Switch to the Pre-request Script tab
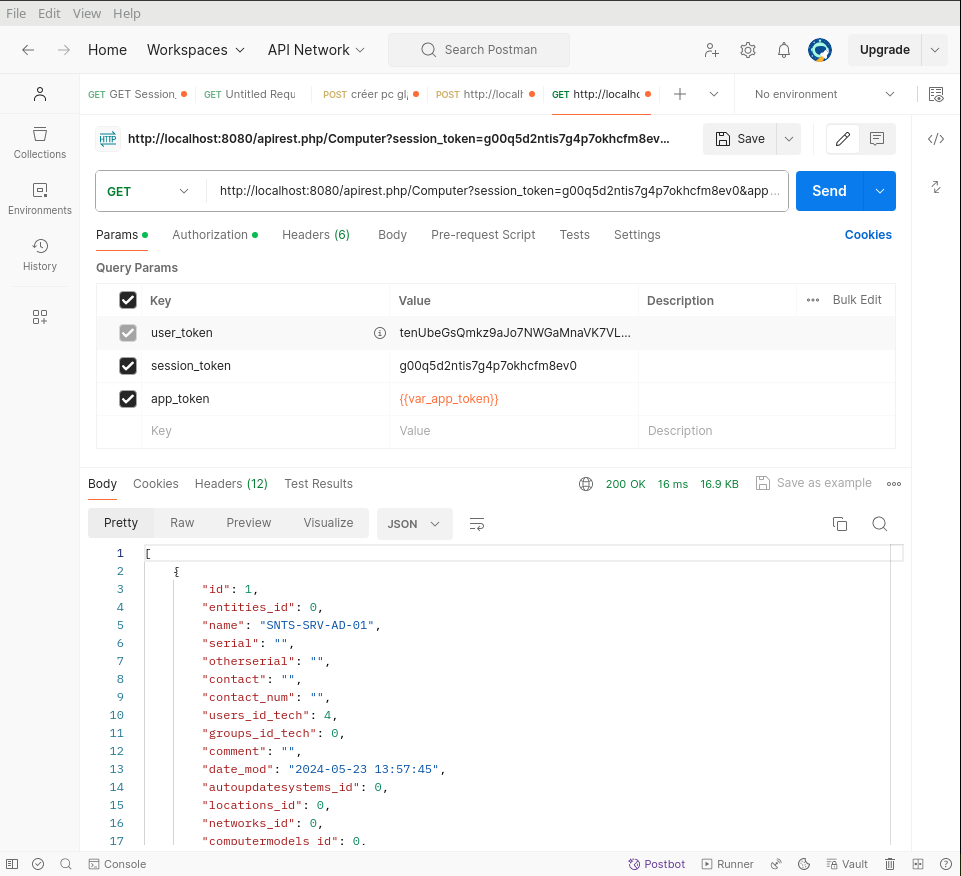The height and width of the screenshot is (876, 961). (483, 235)
